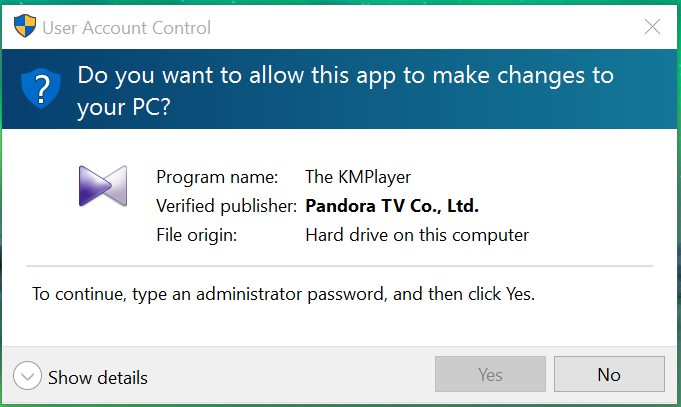This screenshot has height=407, width=681.
Task: Close the User Account Control dialog
Action: click(x=652, y=27)
